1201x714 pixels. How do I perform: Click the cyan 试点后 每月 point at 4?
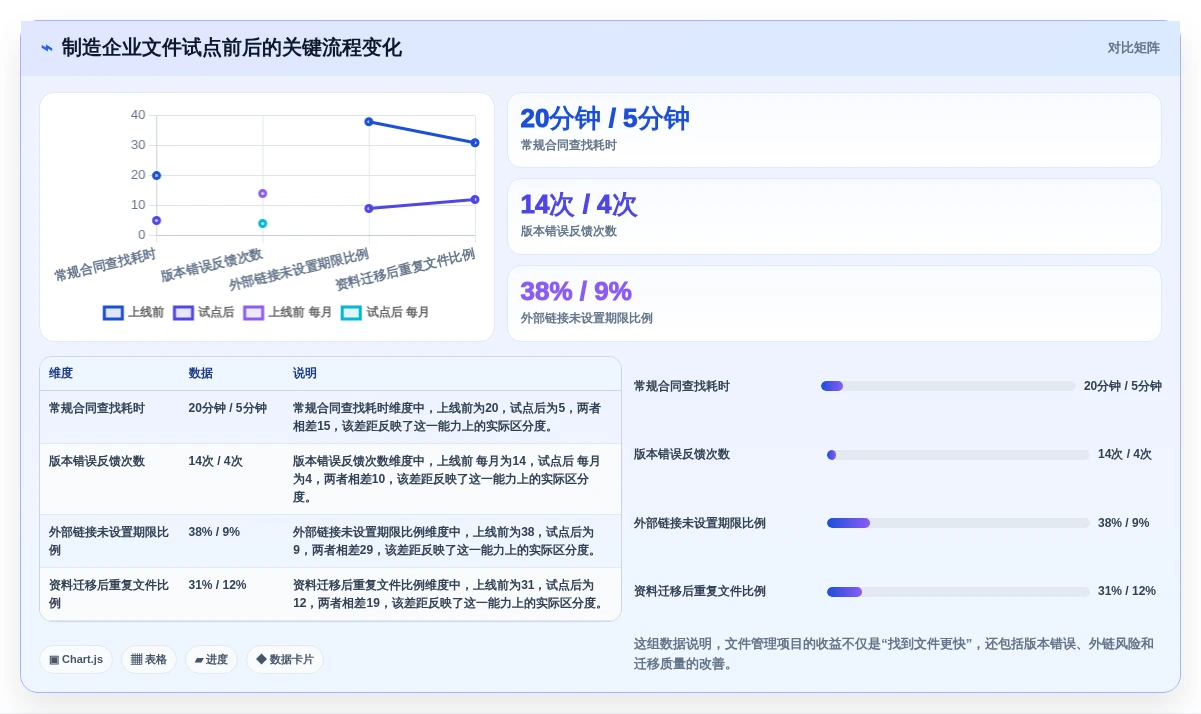point(263,224)
